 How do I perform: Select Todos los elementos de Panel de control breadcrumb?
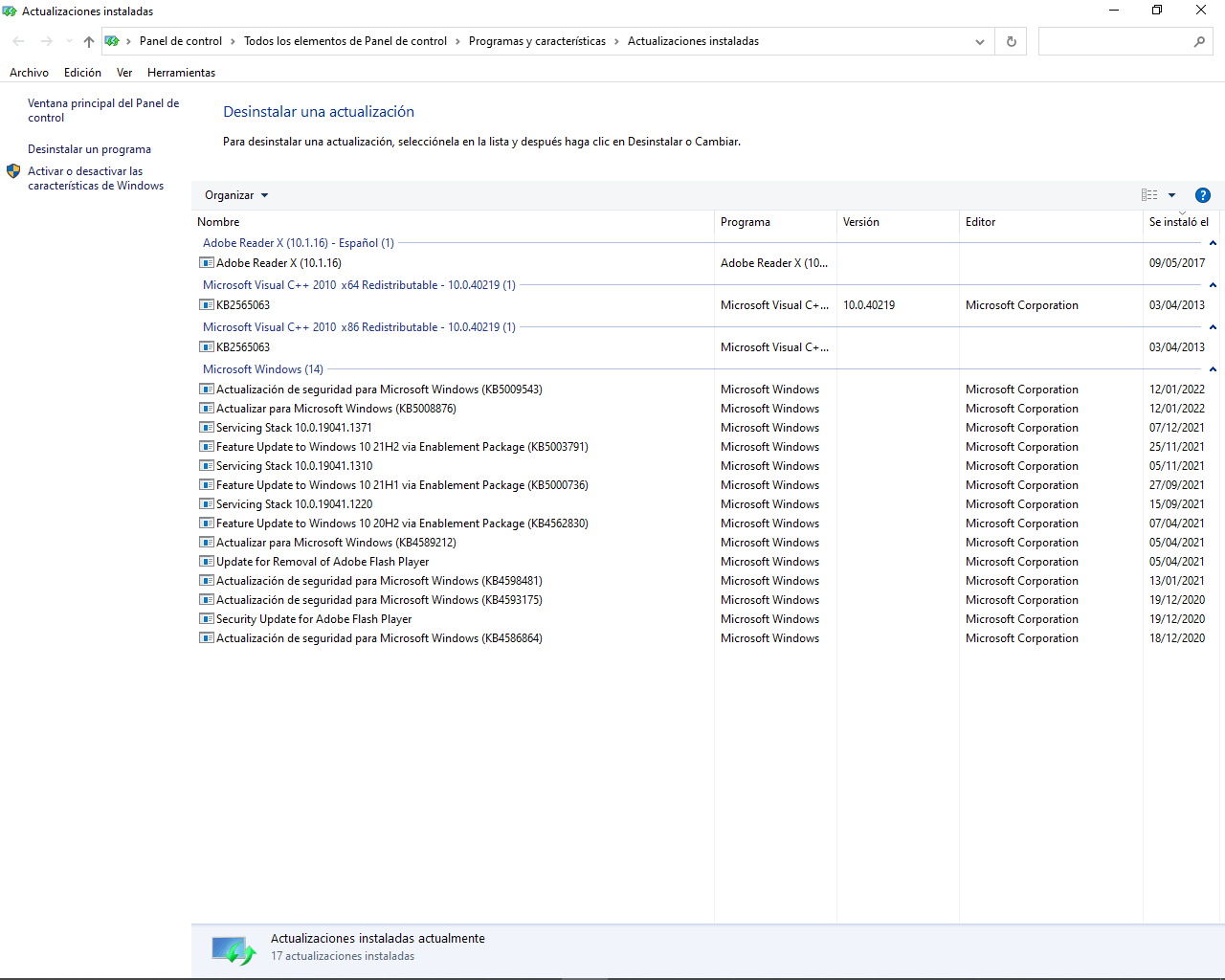click(x=345, y=41)
